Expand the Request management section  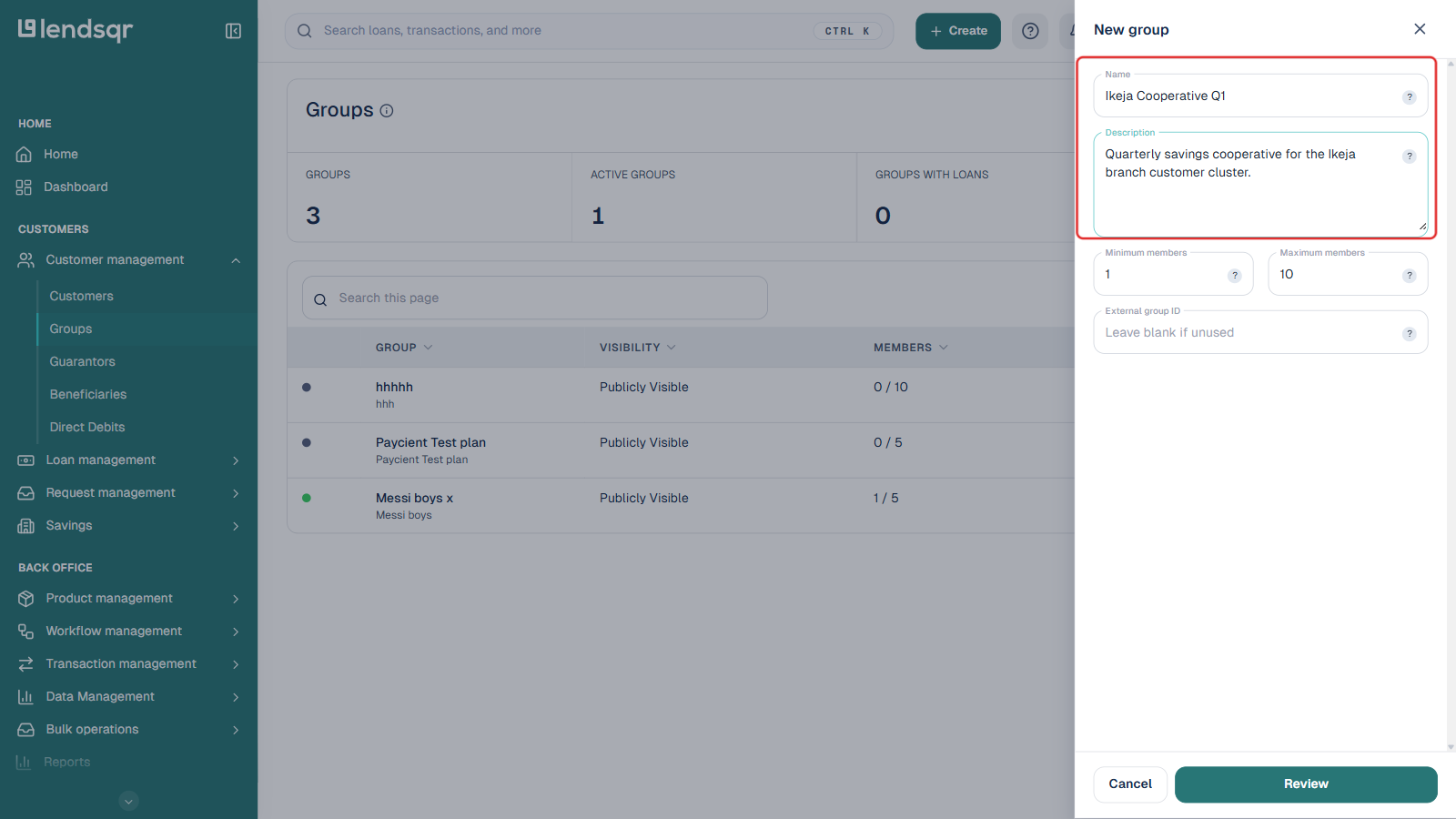pyautogui.click(x=236, y=493)
